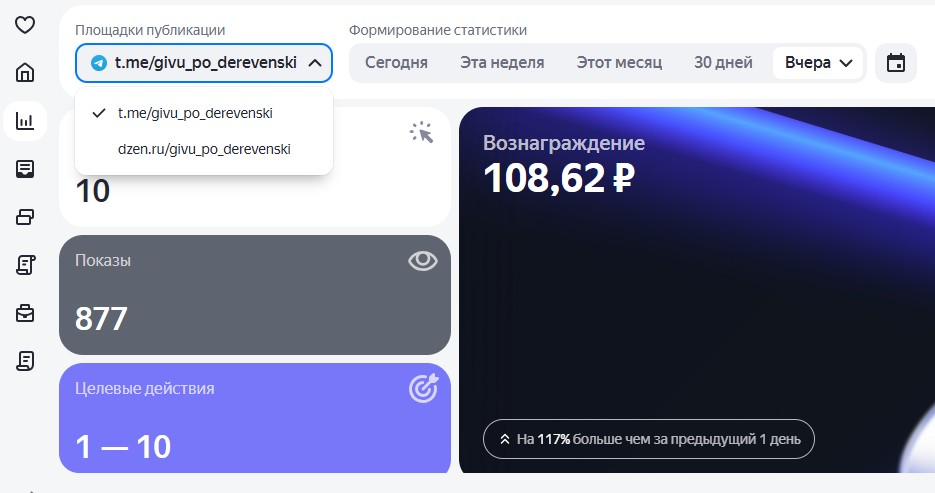
Task: Click the Площадки публикации label
Action: coord(150,30)
